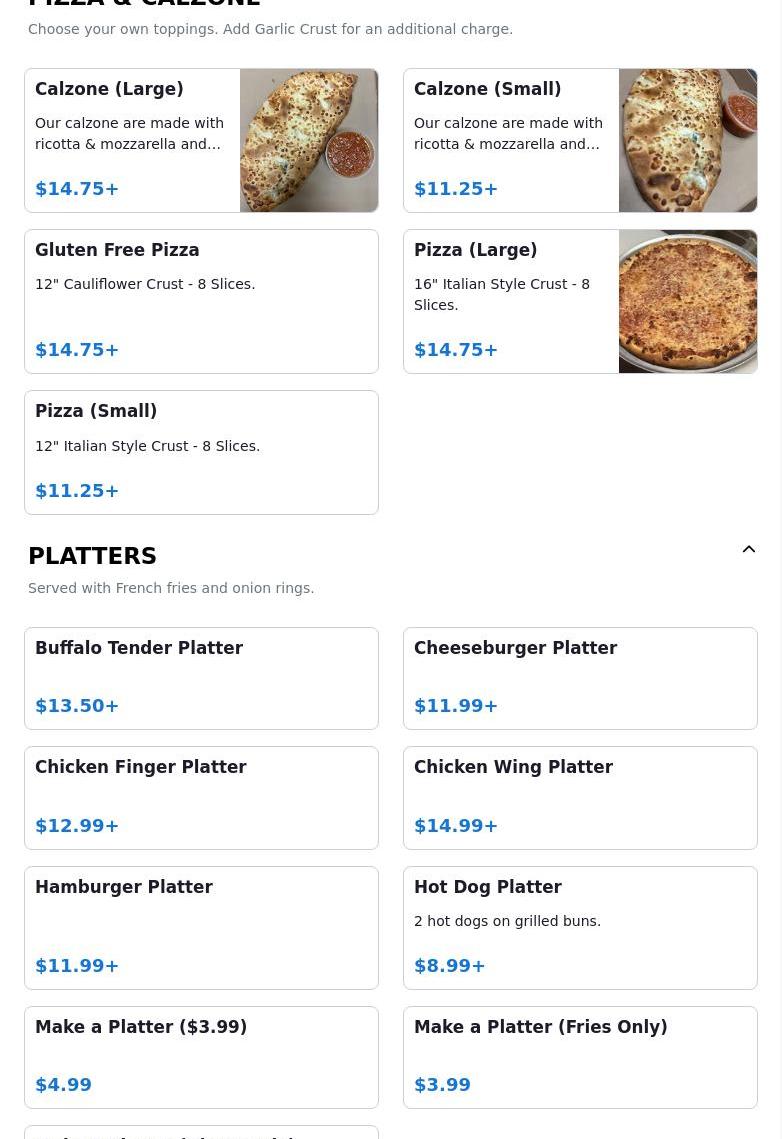Choose the Cheeseburger Platter
Screen dimensions: 782x1139
pyautogui.click(x=580, y=678)
